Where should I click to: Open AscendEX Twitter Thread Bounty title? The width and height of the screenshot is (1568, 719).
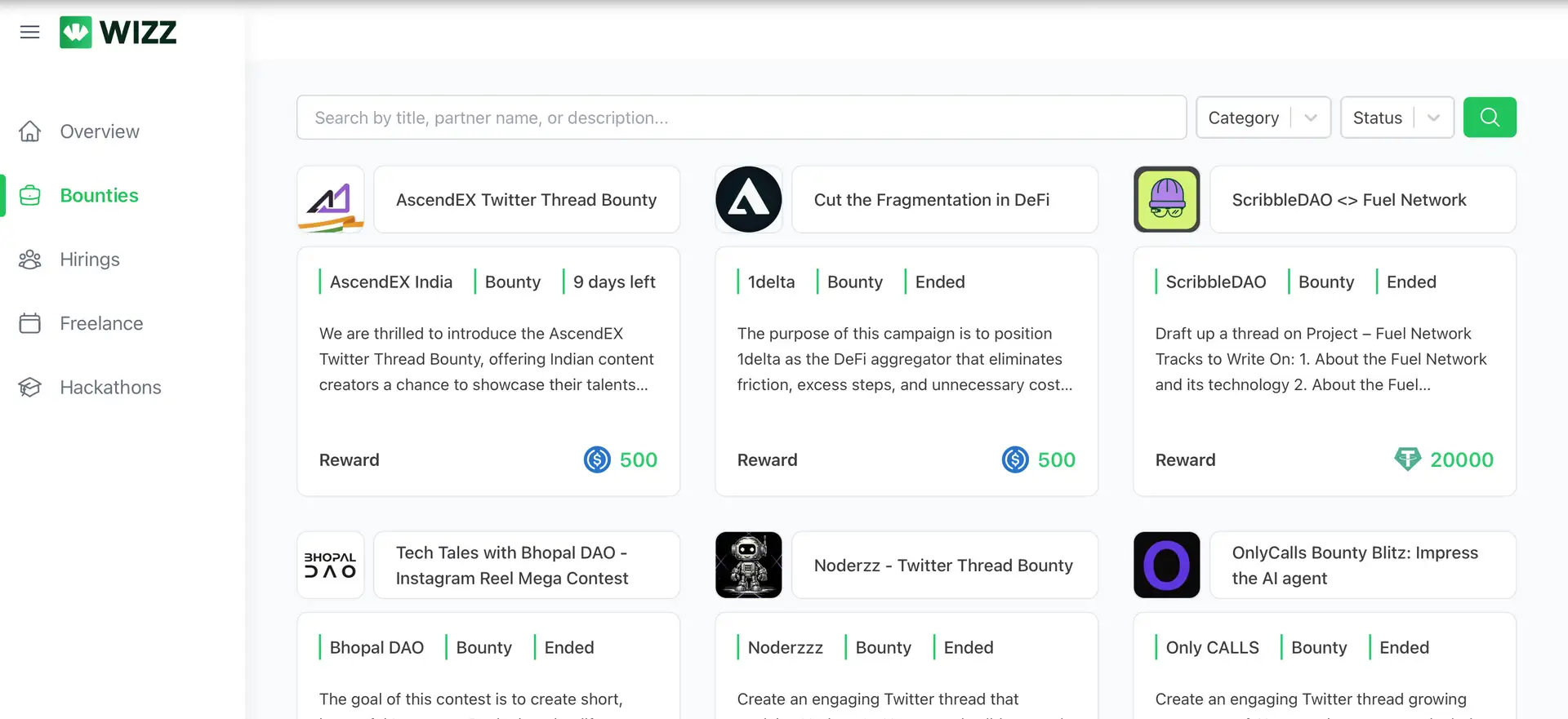tap(526, 200)
